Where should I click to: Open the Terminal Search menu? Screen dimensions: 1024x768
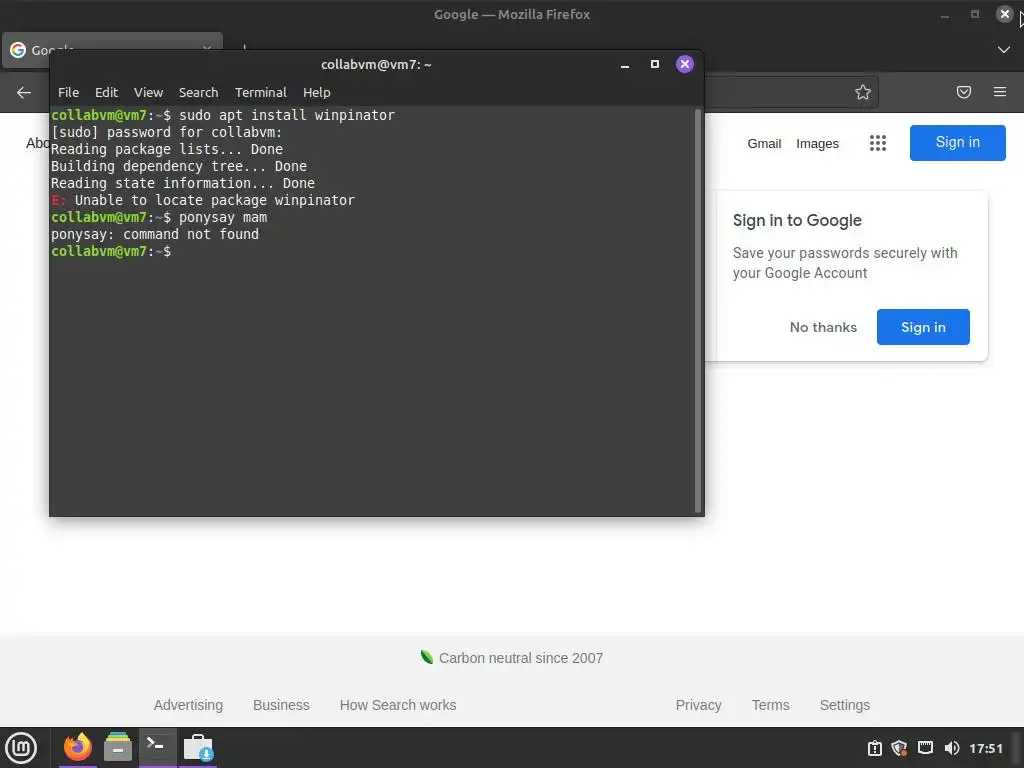point(199,93)
